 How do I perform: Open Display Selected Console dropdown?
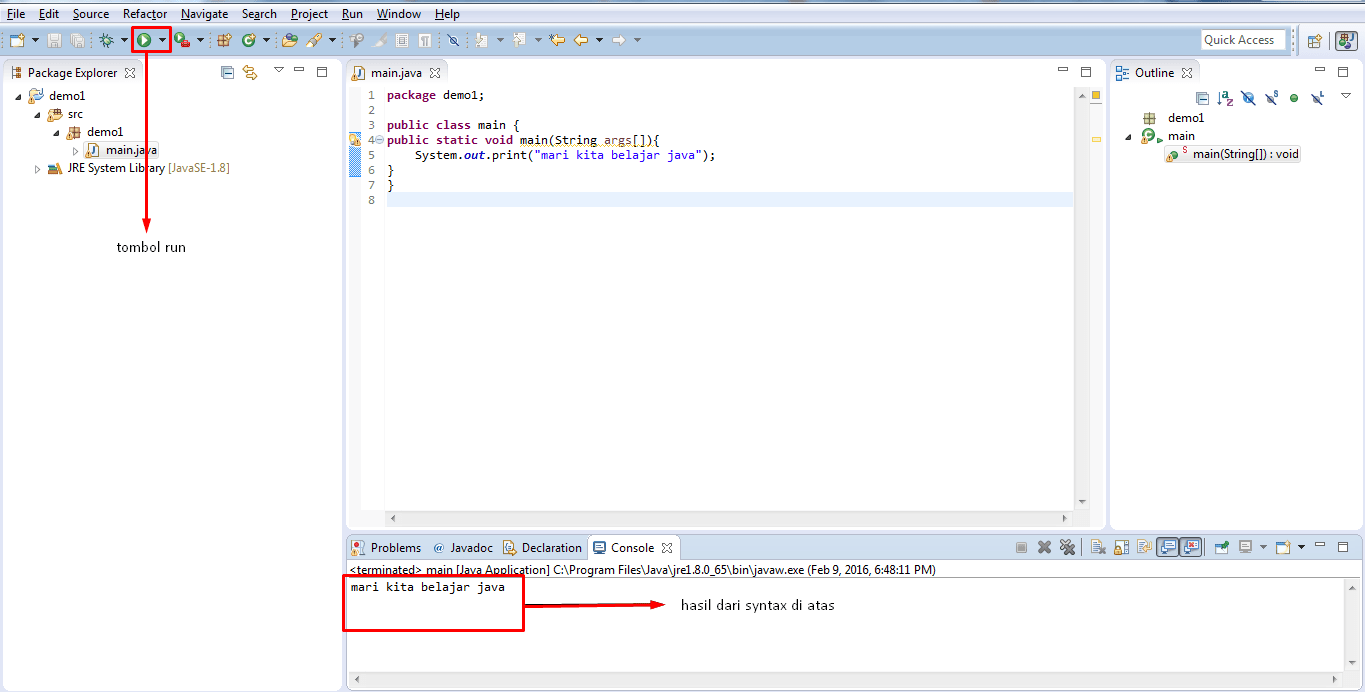(x=1263, y=547)
